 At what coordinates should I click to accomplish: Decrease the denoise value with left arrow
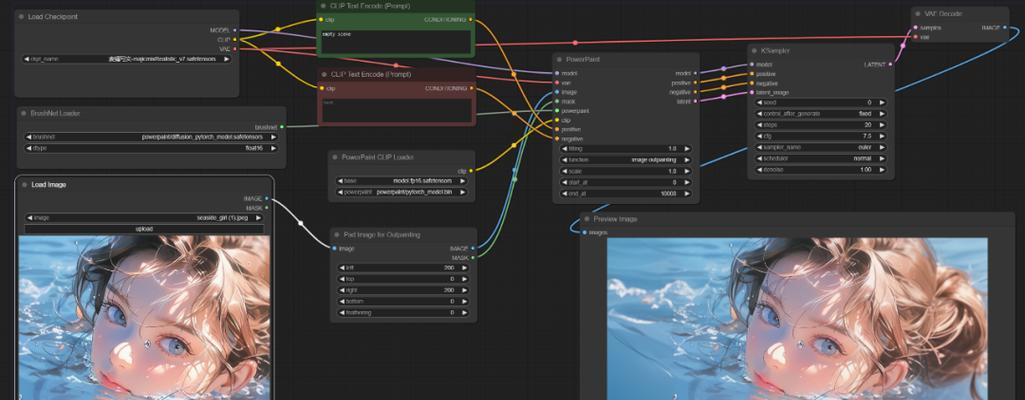[760, 169]
